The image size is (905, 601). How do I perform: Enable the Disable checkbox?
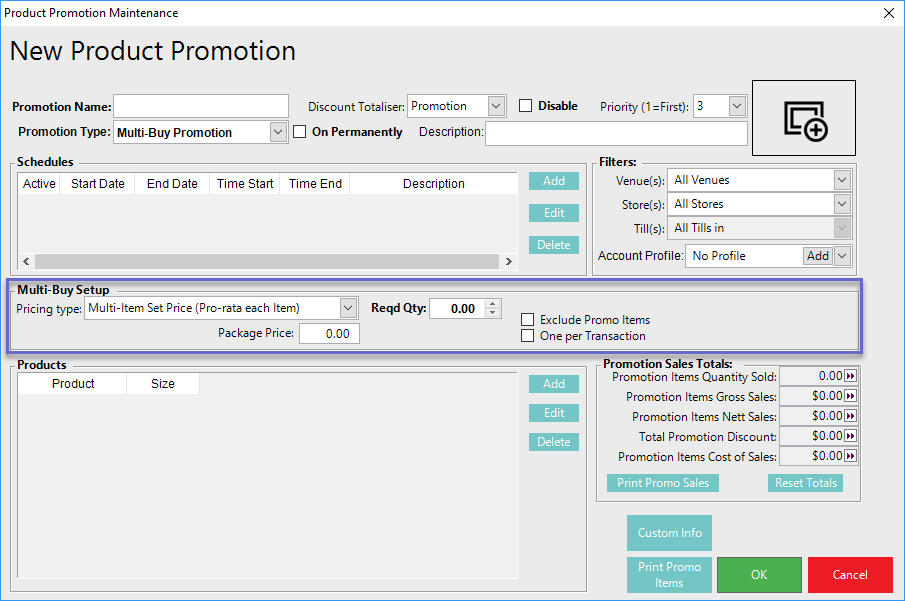(526, 106)
